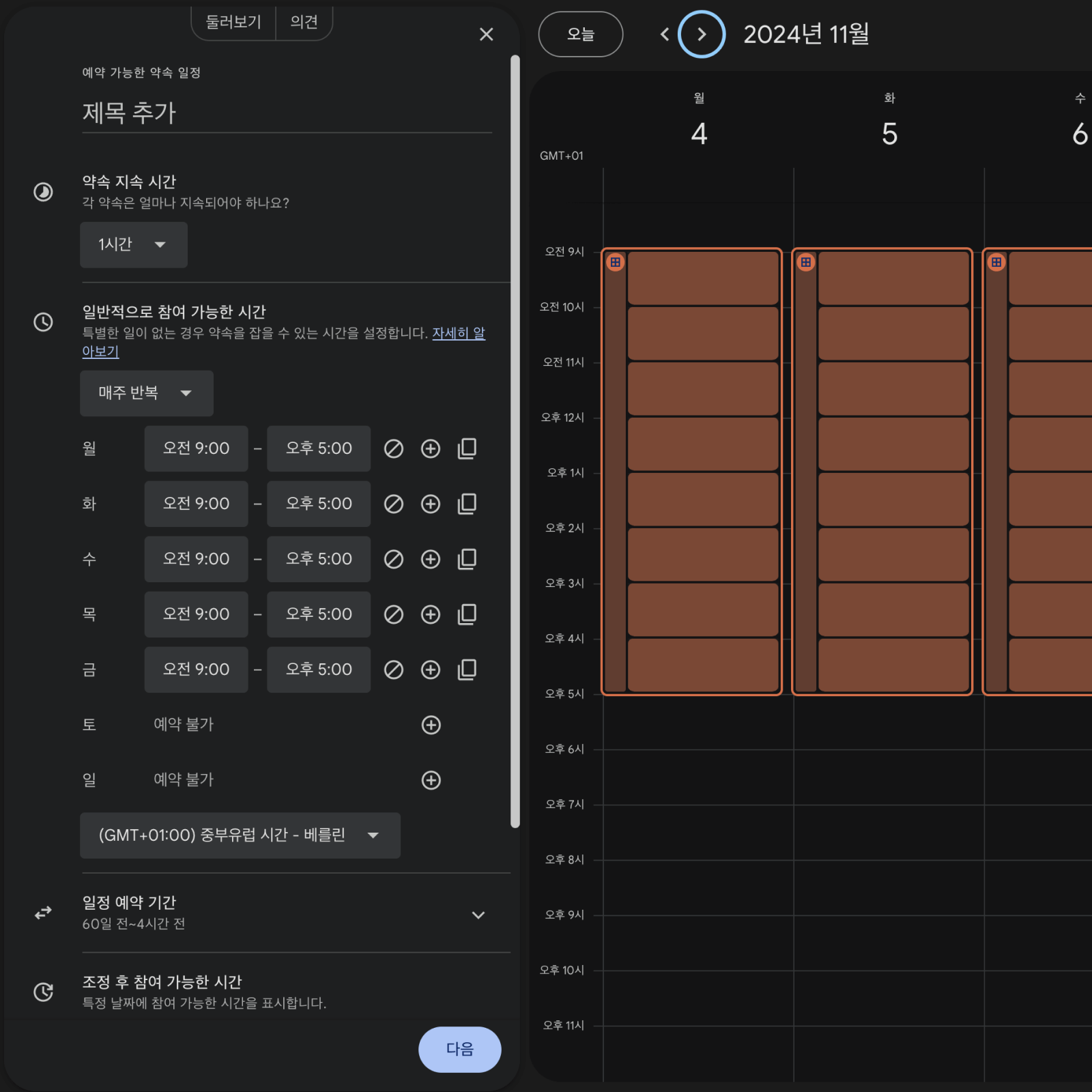Click the 오늘 button
Screen dimensions: 1092x1092
(581, 34)
